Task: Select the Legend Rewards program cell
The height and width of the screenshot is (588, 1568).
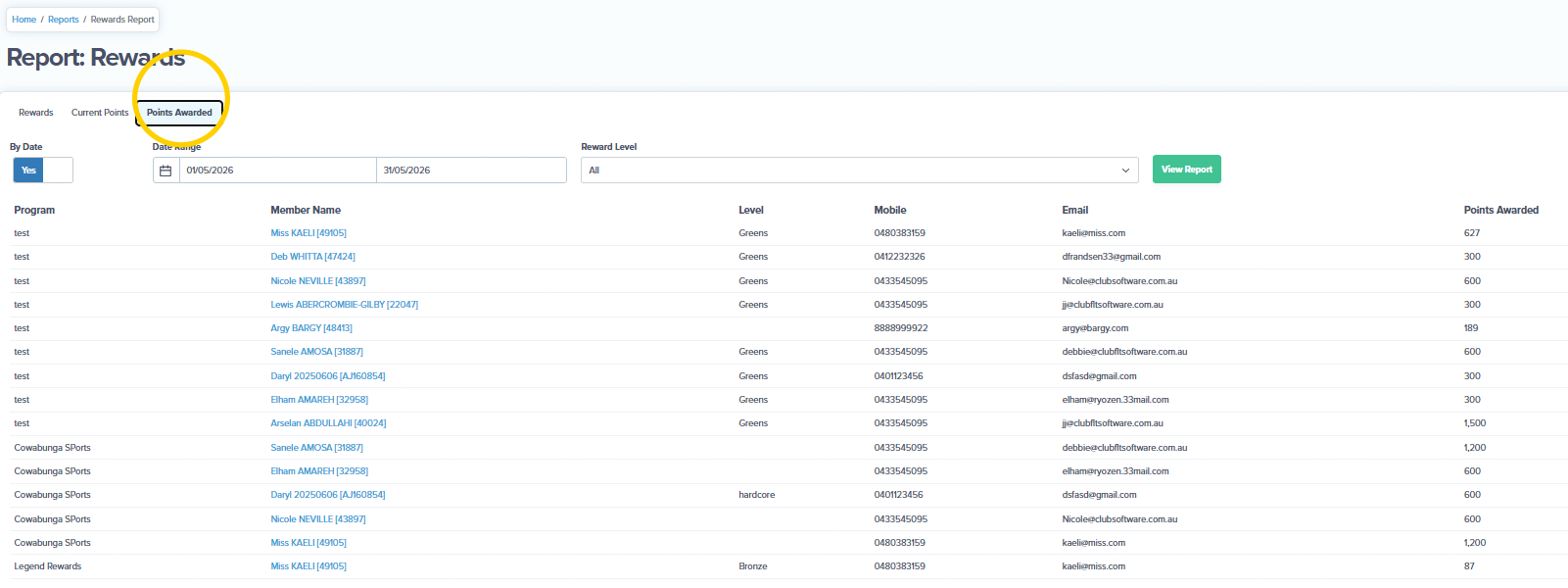Action: coord(48,566)
